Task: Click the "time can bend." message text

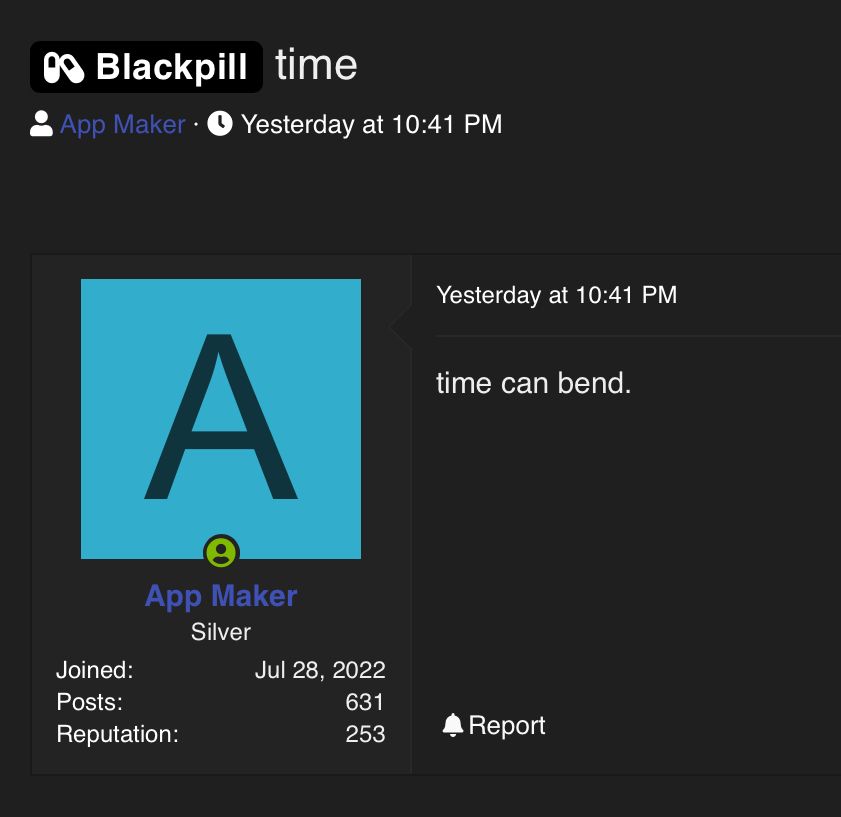Action: (x=534, y=383)
